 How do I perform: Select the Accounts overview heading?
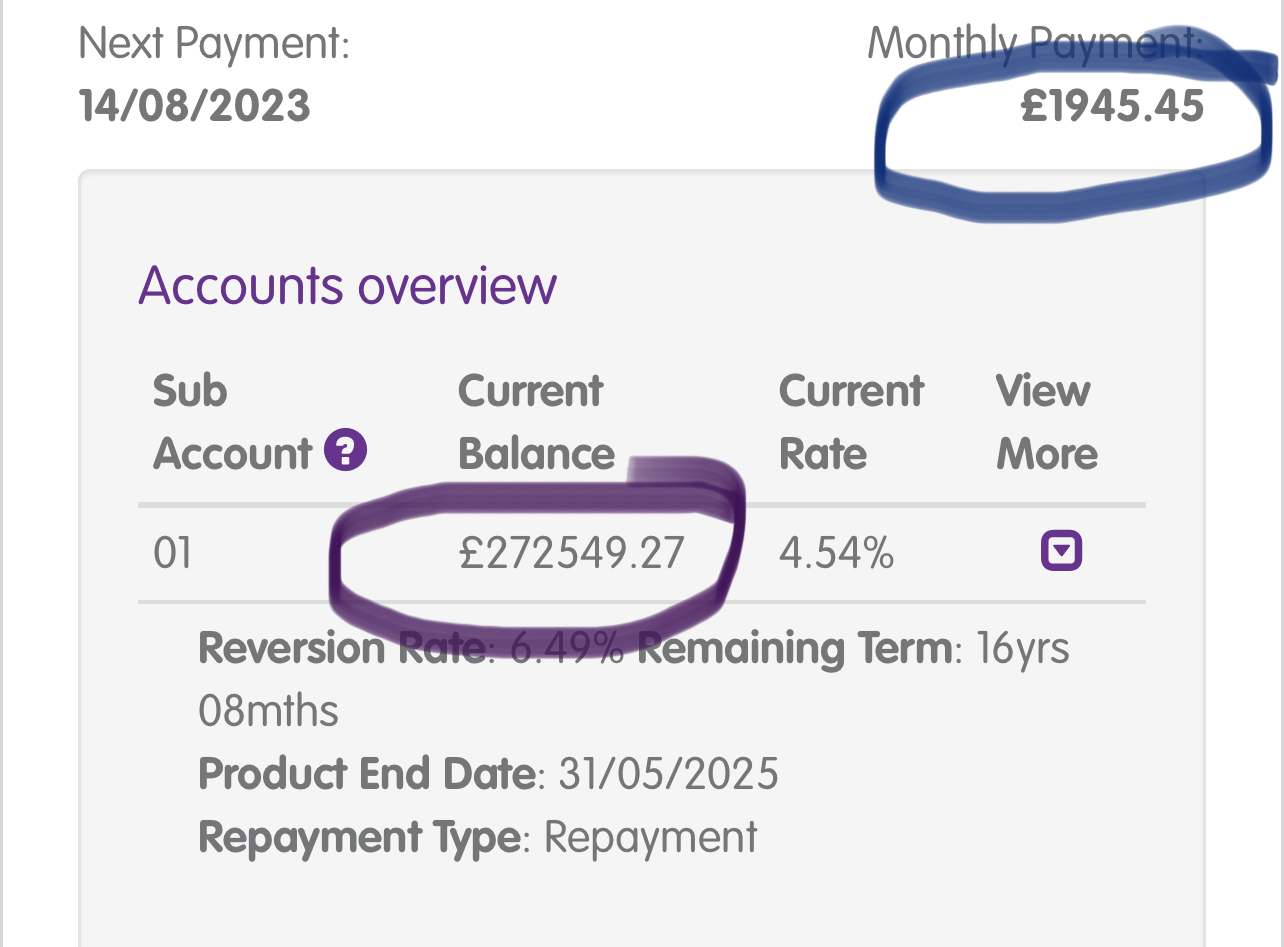(x=347, y=285)
